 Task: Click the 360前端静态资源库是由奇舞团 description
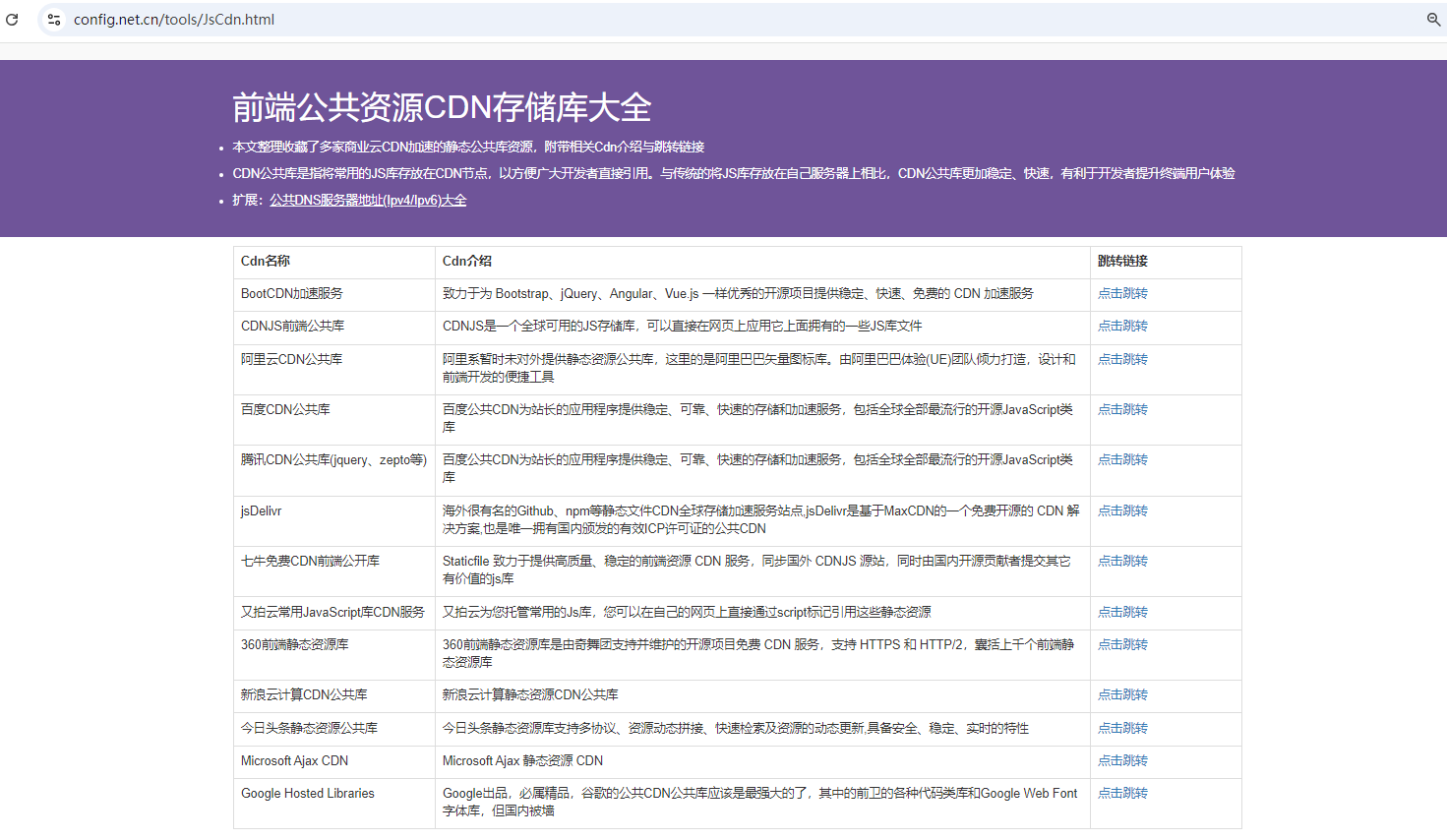point(758,653)
